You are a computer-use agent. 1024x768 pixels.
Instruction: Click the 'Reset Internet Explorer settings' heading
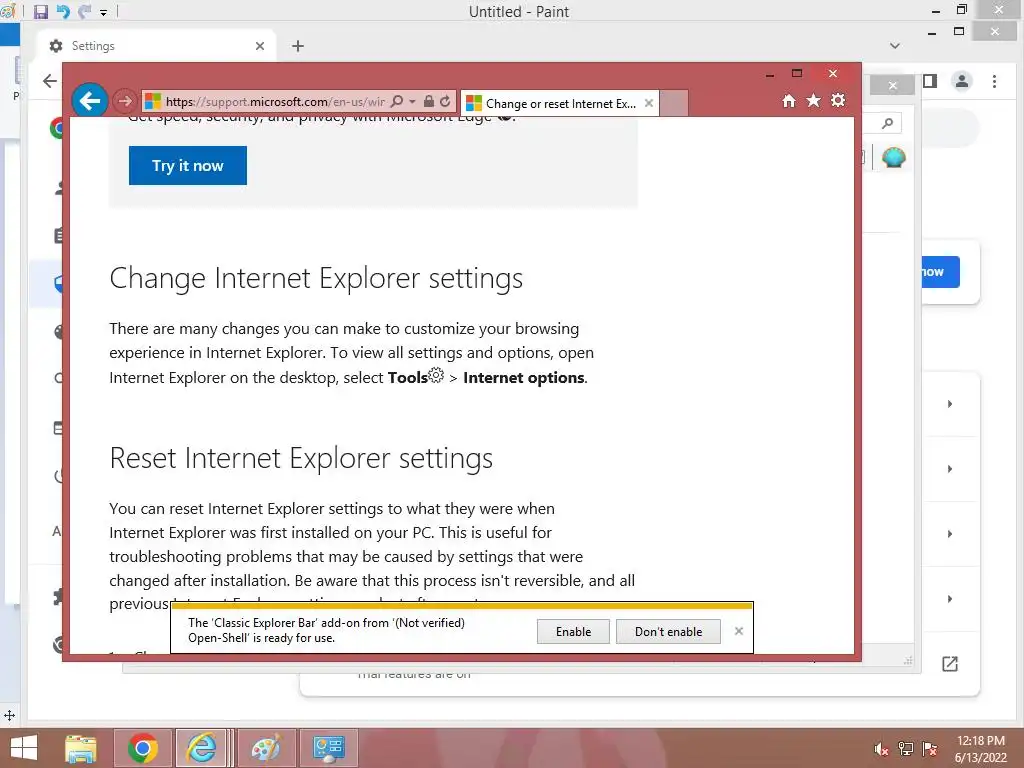301,458
